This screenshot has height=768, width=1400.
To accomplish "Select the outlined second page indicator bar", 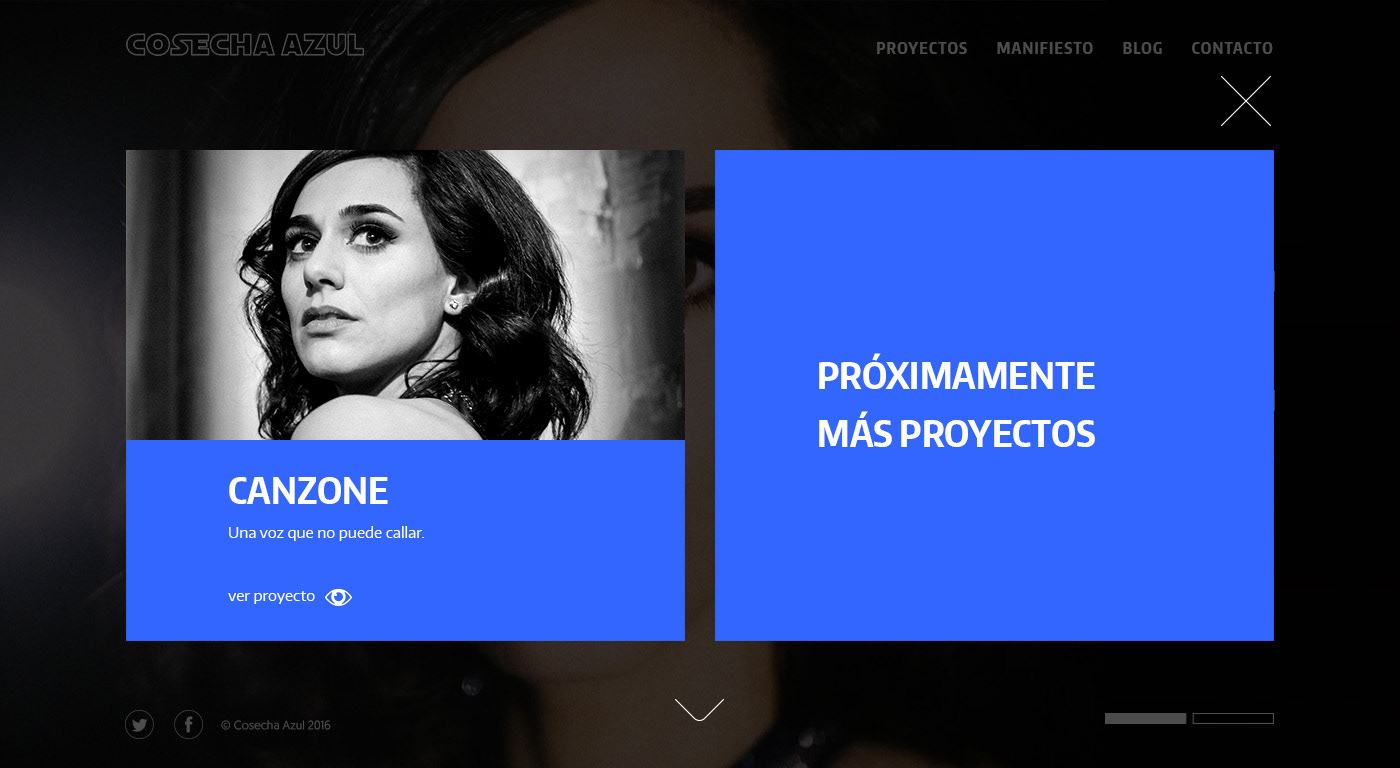I will point(1233,718).
